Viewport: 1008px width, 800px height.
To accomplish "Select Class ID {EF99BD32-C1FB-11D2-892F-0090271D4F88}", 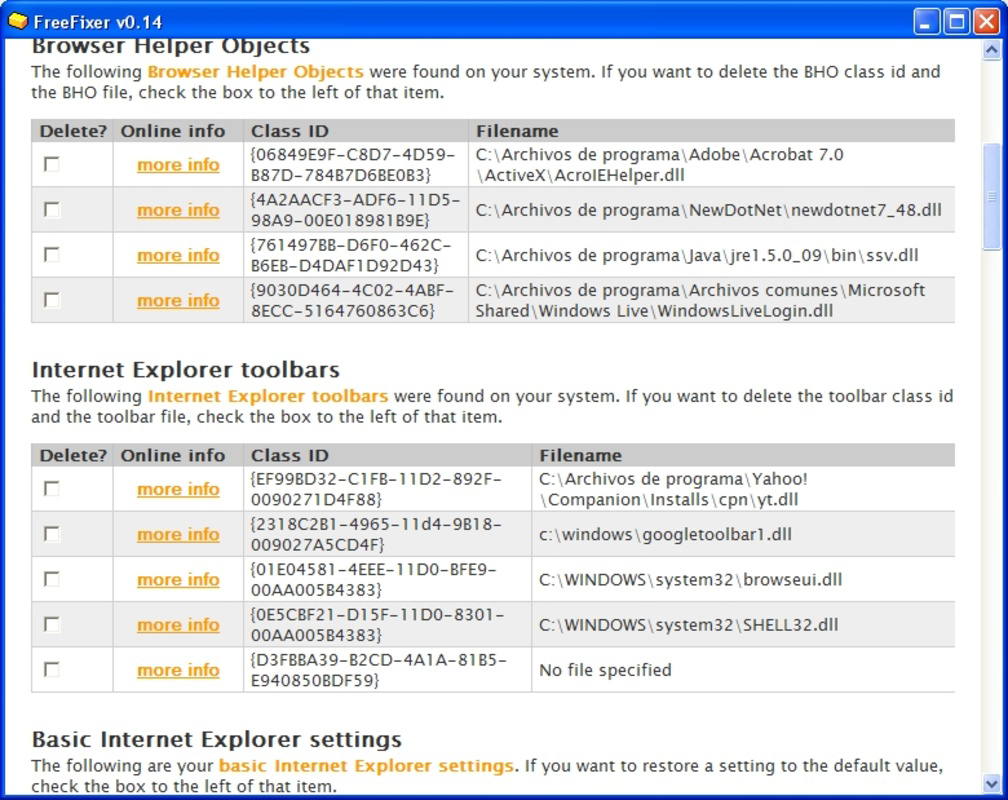I will [x=376, y=489].
